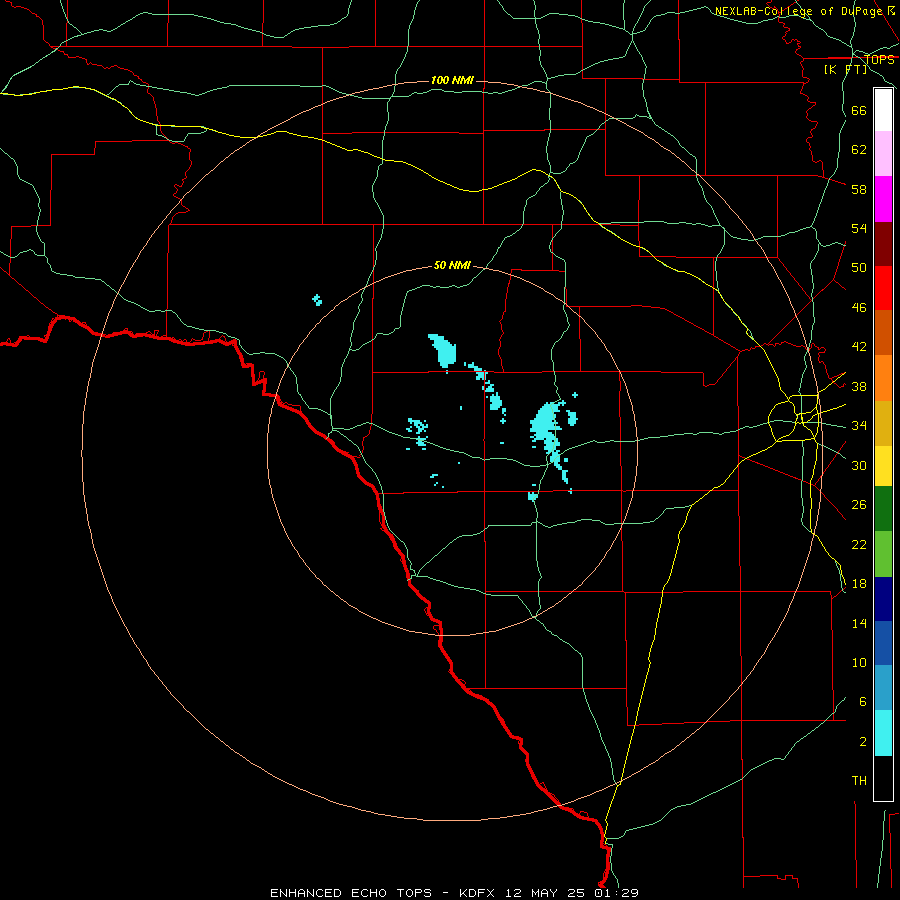This screenshot has height=900, width=900.
Task: Click the '66' legend value
Action: point(859,110)
